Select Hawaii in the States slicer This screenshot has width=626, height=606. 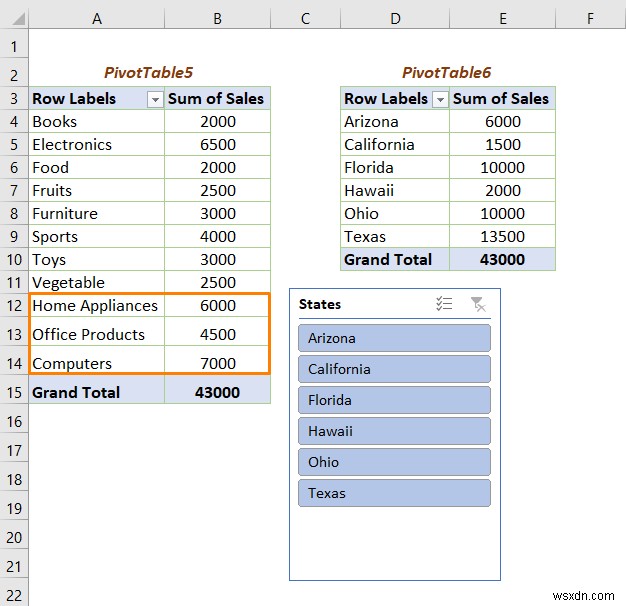394,431
